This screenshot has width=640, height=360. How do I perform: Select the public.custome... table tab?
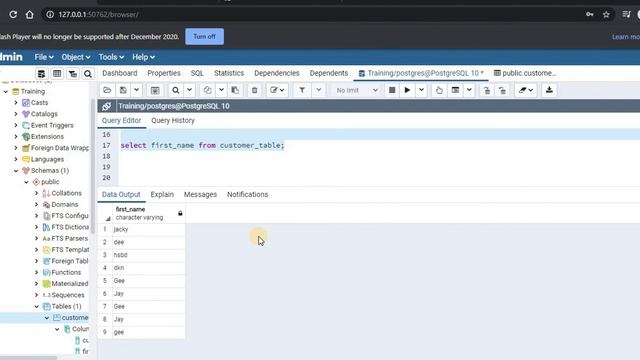(525, 73)
